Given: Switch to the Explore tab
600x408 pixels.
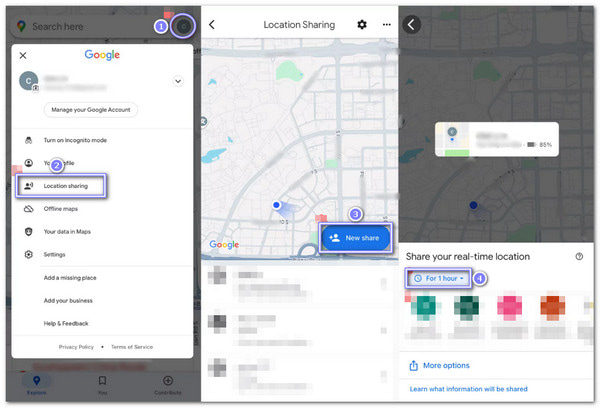Looking at the screenshot, I should pos(36,385).
